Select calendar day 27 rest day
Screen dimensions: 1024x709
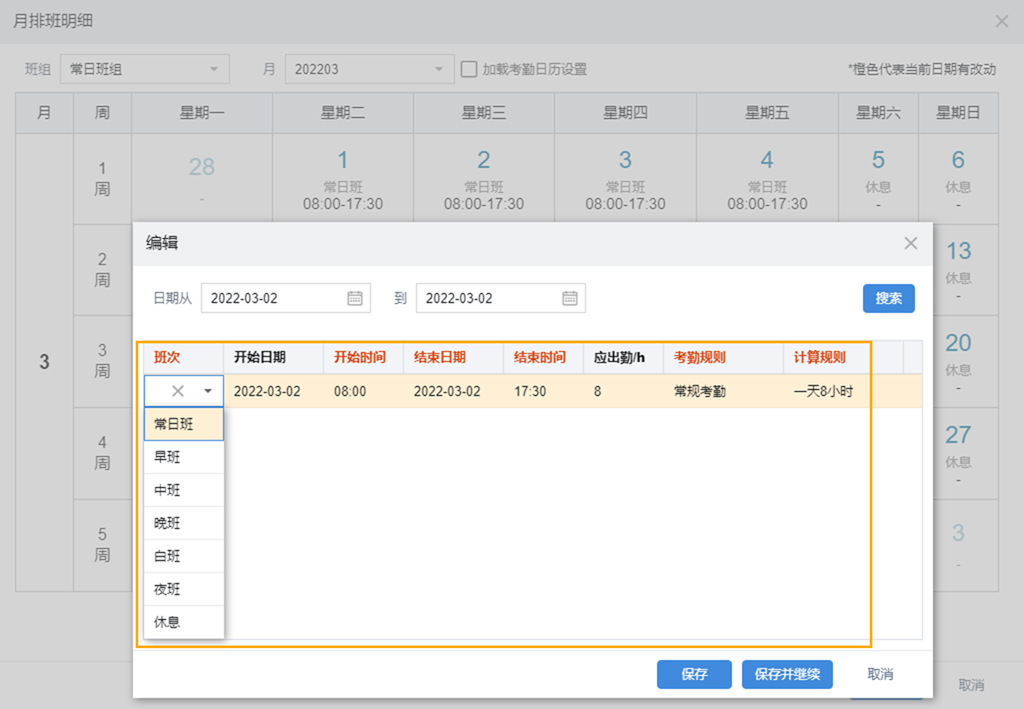click(959, 454)
